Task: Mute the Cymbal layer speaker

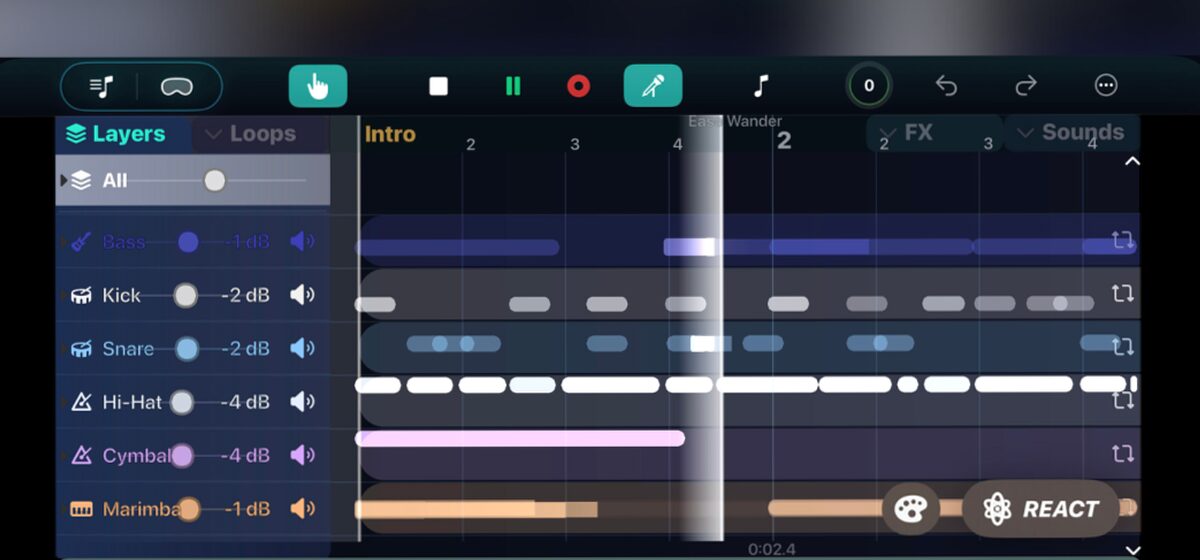Action: click(302, 456)
